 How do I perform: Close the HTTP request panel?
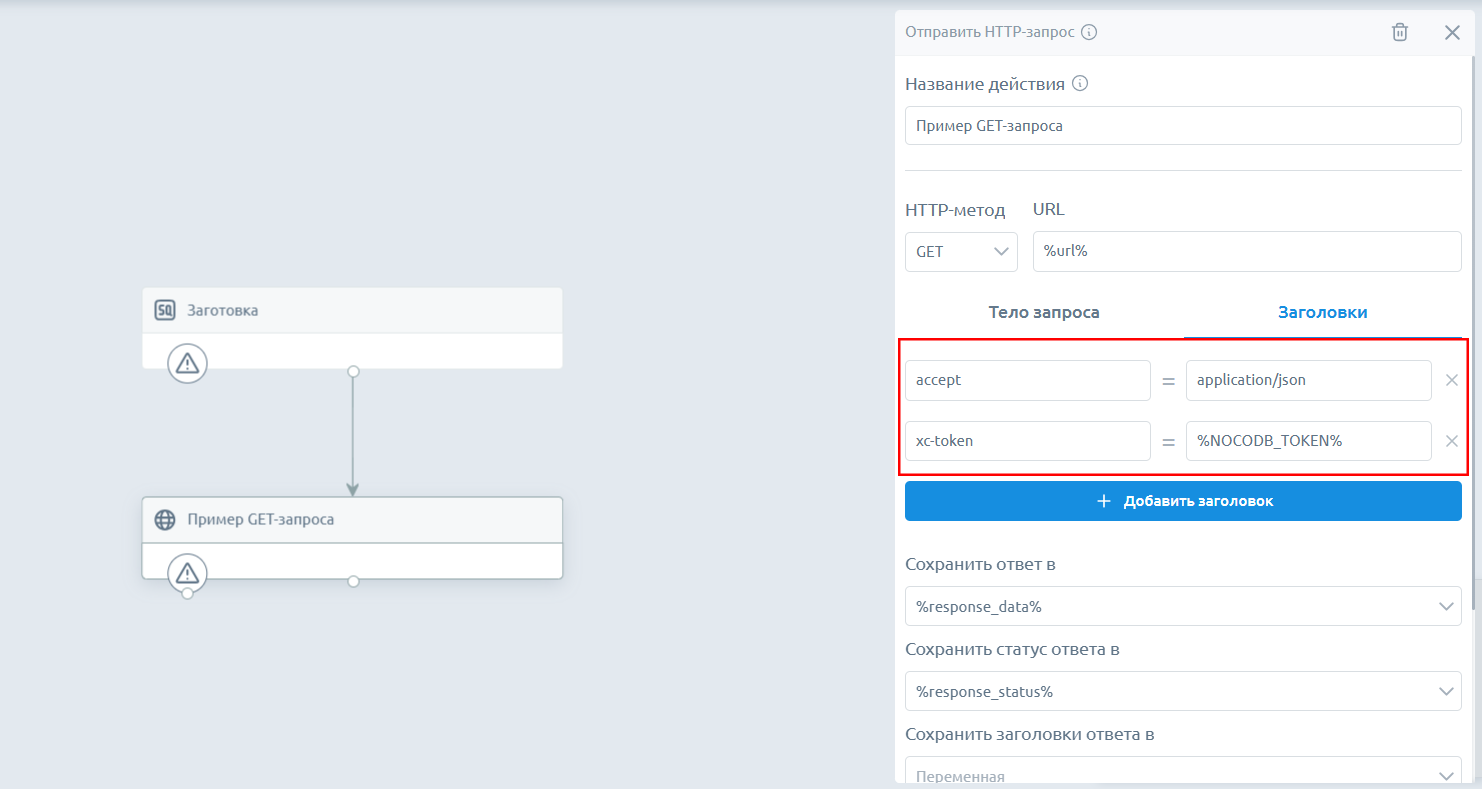point(1452,32)
